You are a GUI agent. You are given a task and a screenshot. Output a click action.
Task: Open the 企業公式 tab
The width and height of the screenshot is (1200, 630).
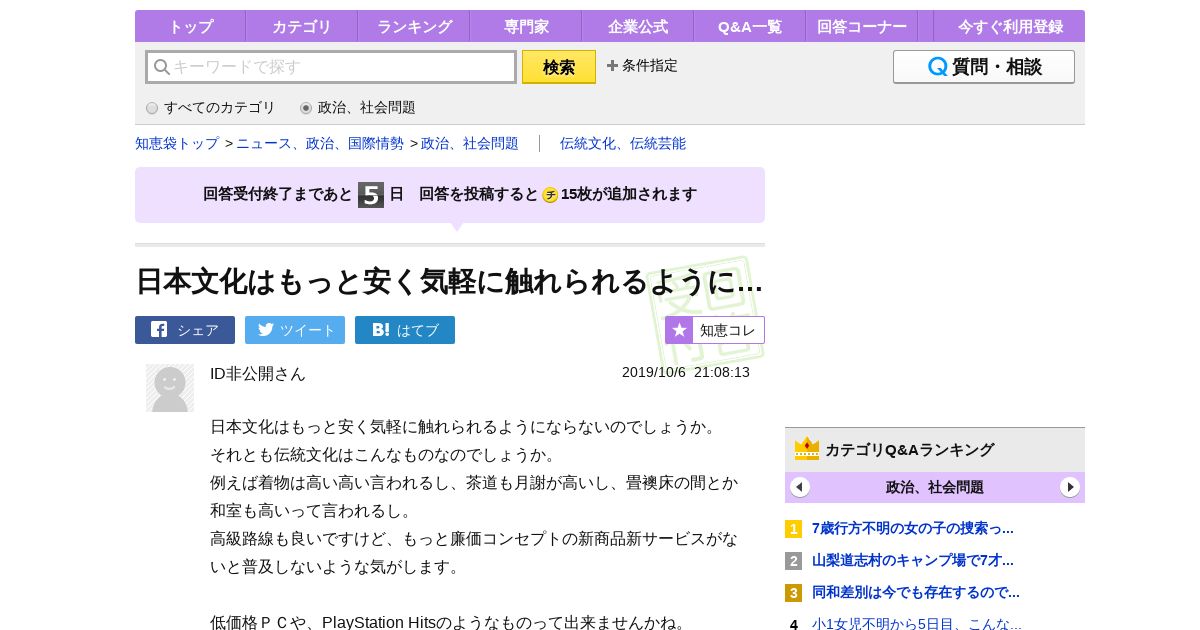tap(637, 27)
